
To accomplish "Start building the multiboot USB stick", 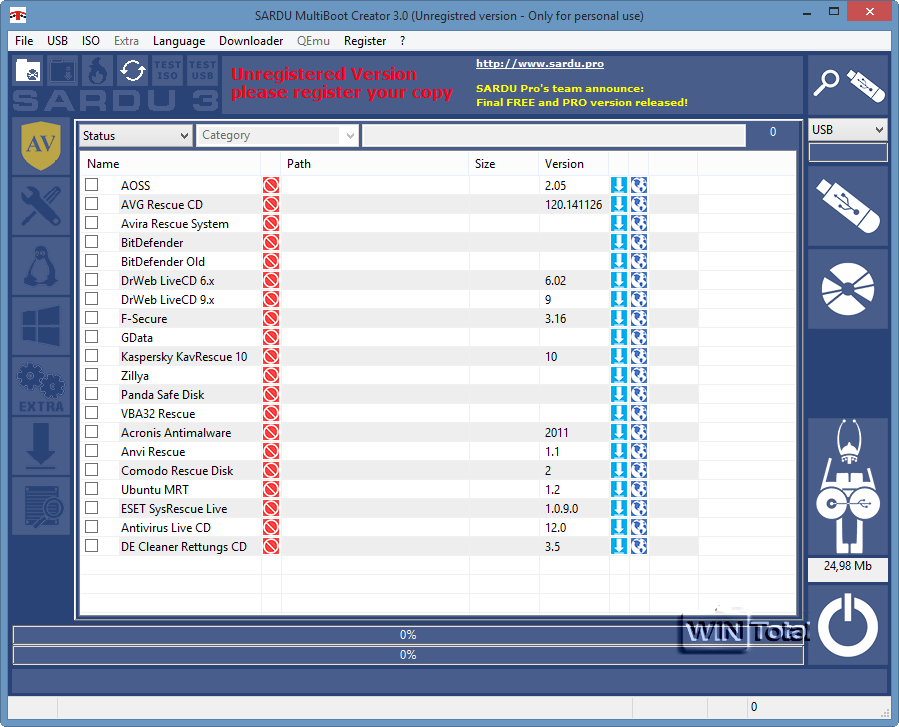I will pos(847,205).
